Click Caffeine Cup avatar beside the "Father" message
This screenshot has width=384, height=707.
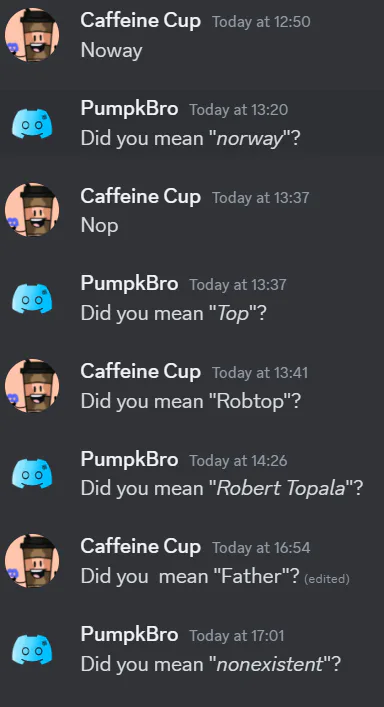pos(32,560)
